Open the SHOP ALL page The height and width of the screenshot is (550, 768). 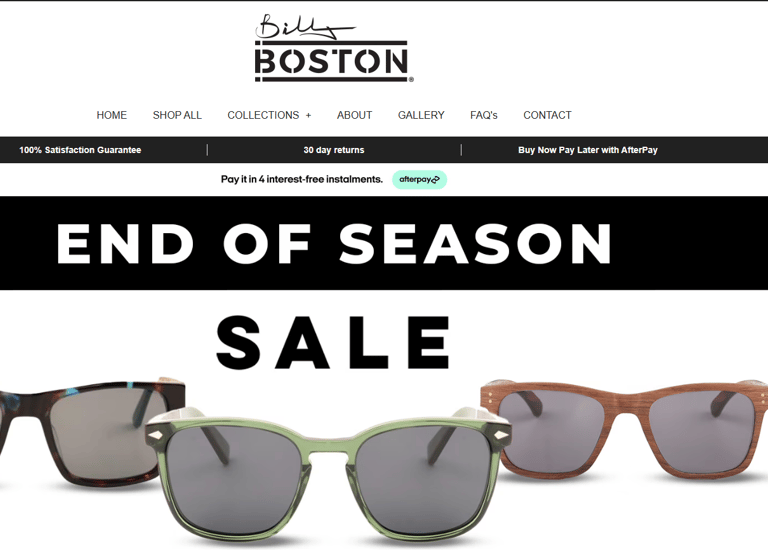pos(177,115)
